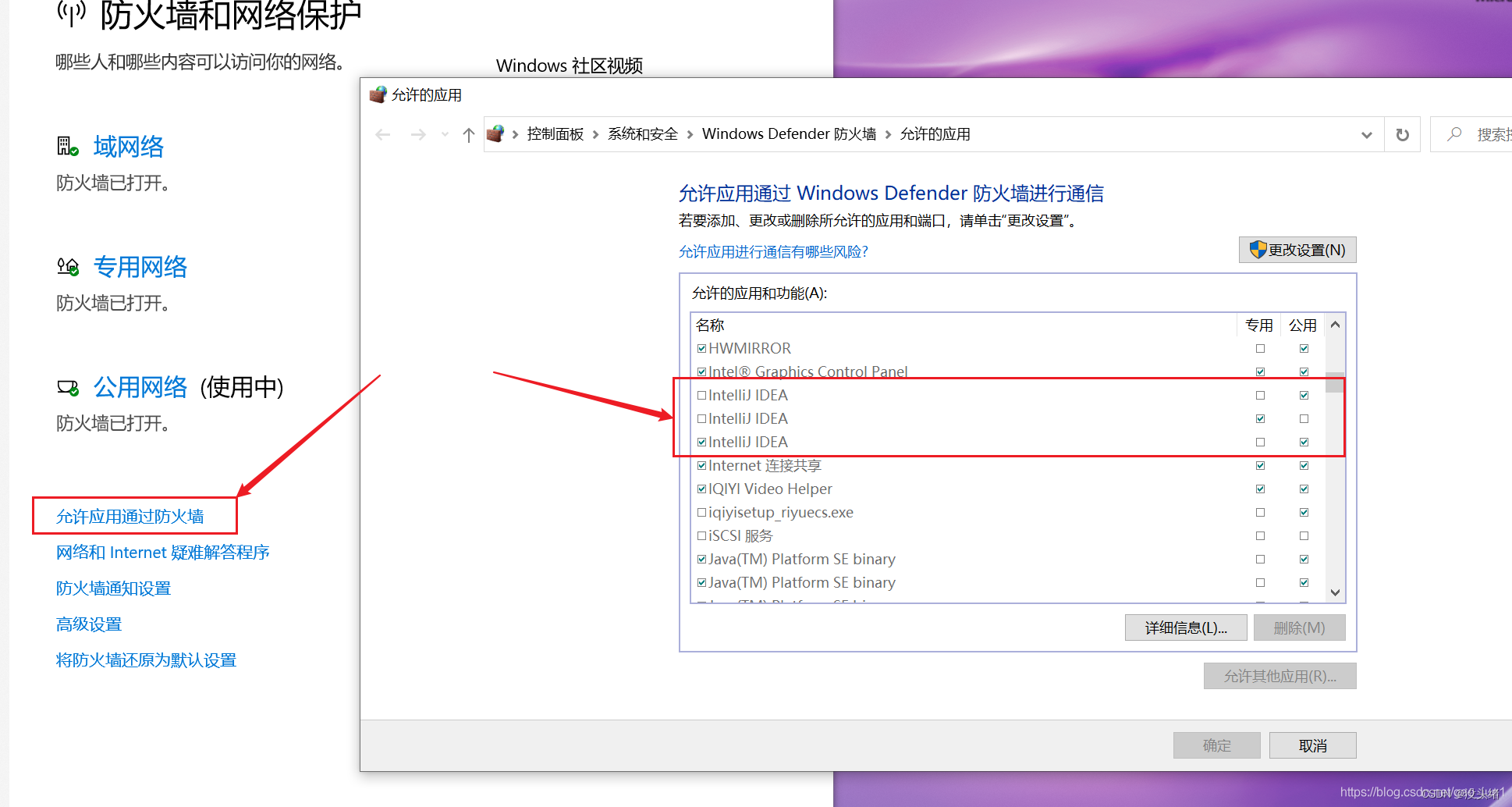
Task: Click 删除(M) button
Action: [x=1299, y=627]
